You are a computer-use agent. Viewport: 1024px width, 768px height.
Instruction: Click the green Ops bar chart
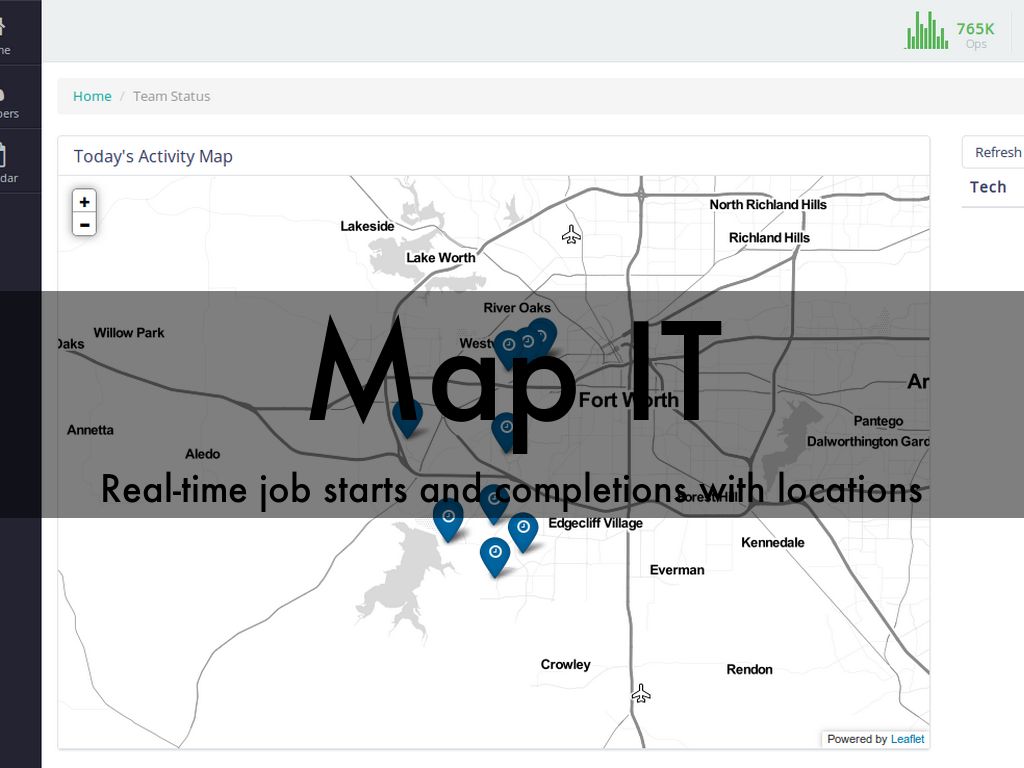[x=927, y=32]
